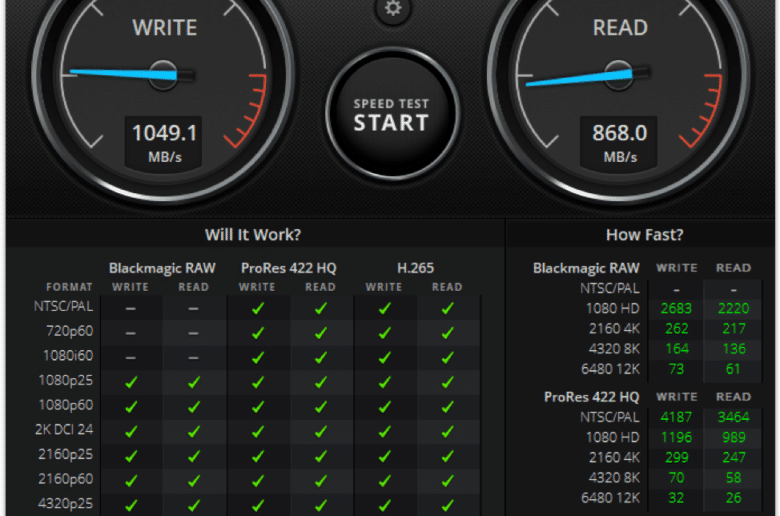
Task: Click the NTSC/PAL row label in Will It Work
Action: point(63,306)
